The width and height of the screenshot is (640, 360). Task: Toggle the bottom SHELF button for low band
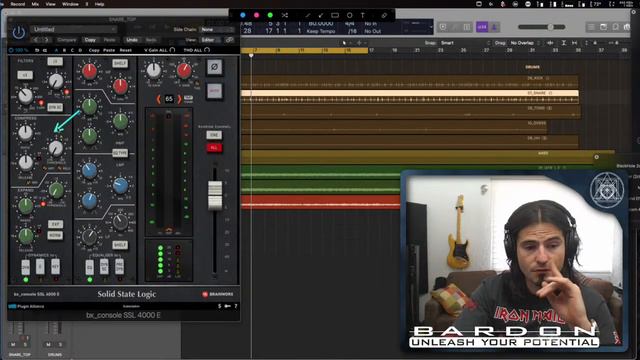120,245
